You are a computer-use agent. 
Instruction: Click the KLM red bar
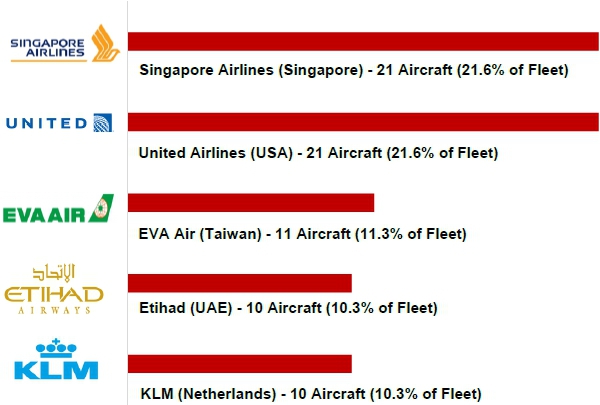(240, 363)
